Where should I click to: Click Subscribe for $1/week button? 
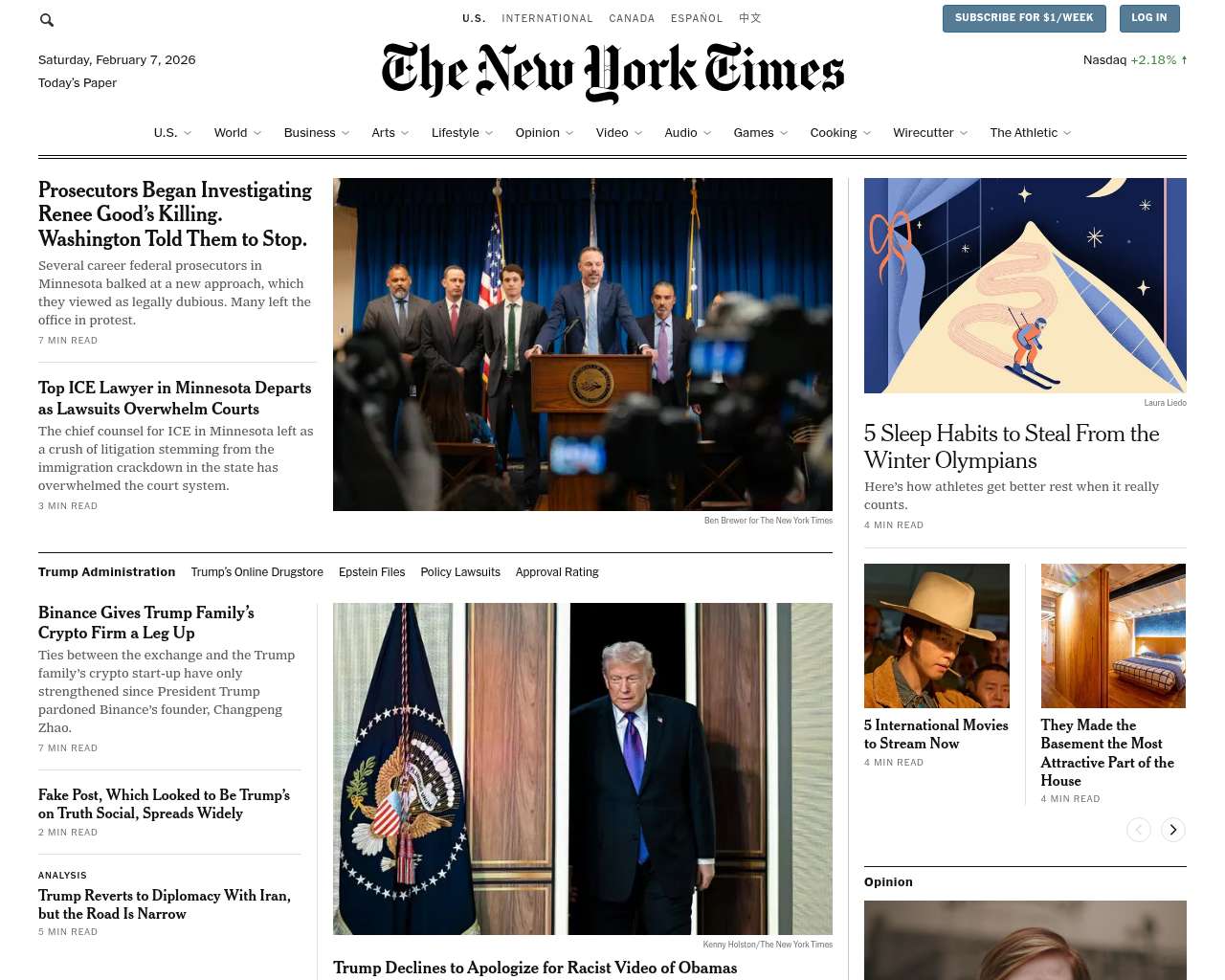(1024, 18)
